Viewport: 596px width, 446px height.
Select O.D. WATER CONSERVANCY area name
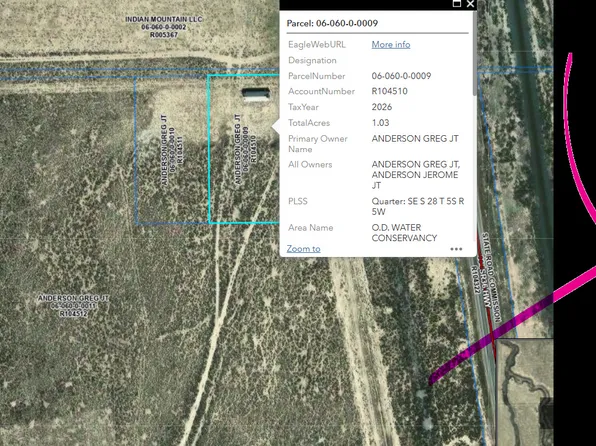(x=404, y=233)
